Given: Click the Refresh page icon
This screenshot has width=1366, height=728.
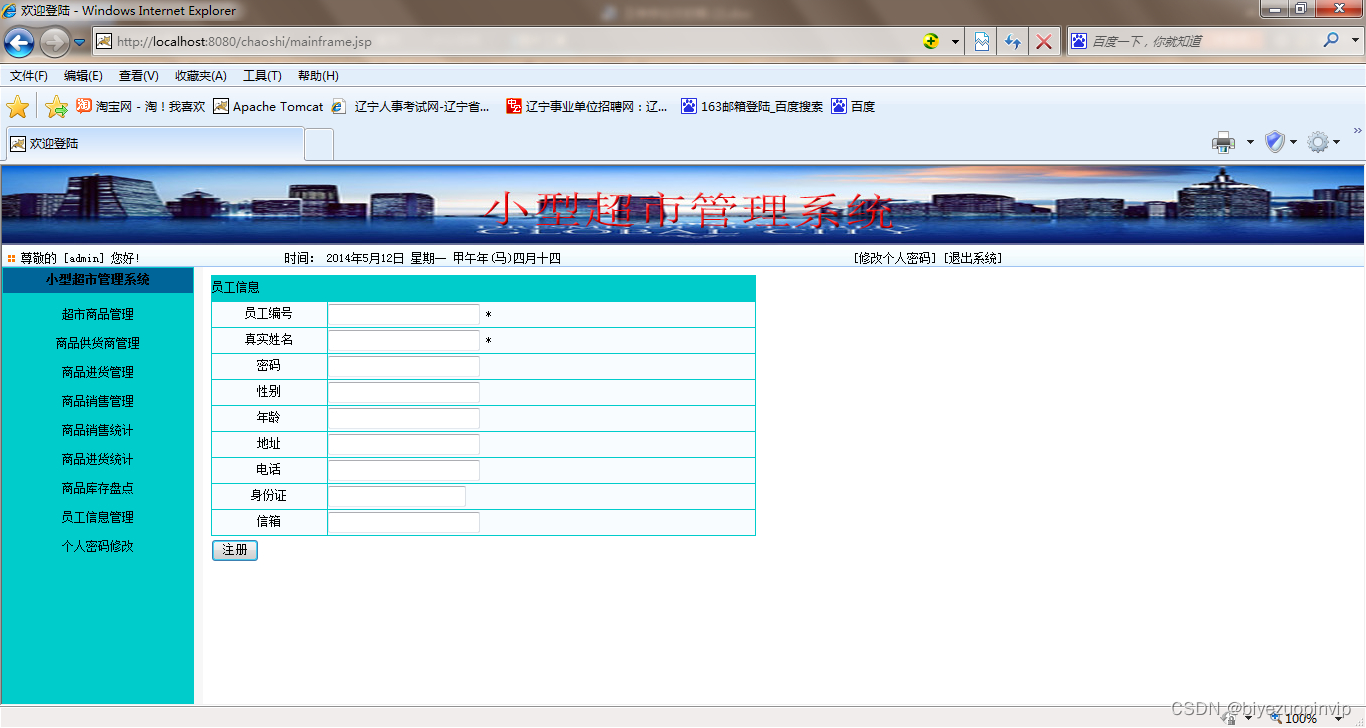Looking at the screenshot, I should pyautogui.click(x=1013, y=41).
